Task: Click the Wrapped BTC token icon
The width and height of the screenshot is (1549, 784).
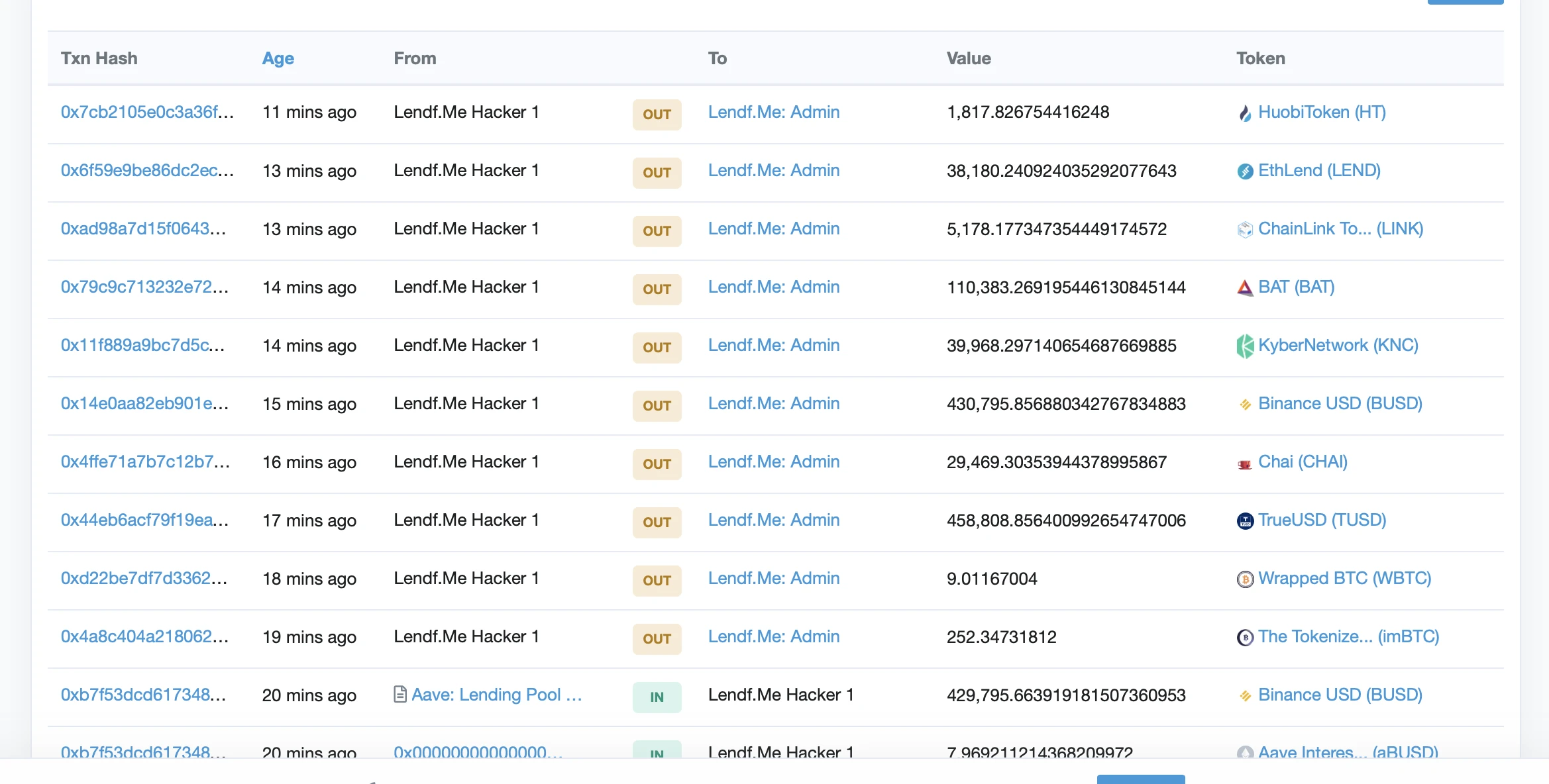Action: (1245, 579)
